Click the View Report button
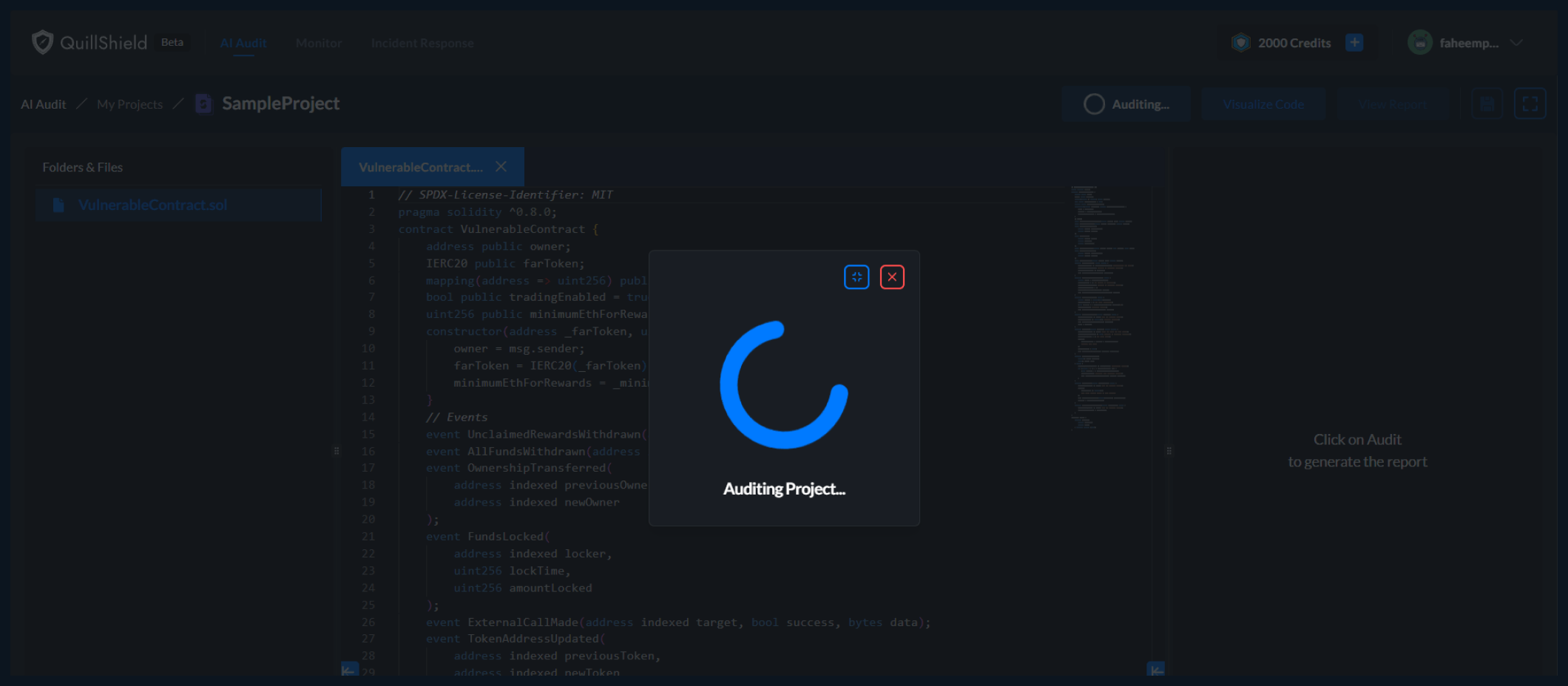The height and width of the screenshot is (686, 1568). point(1392,104)
